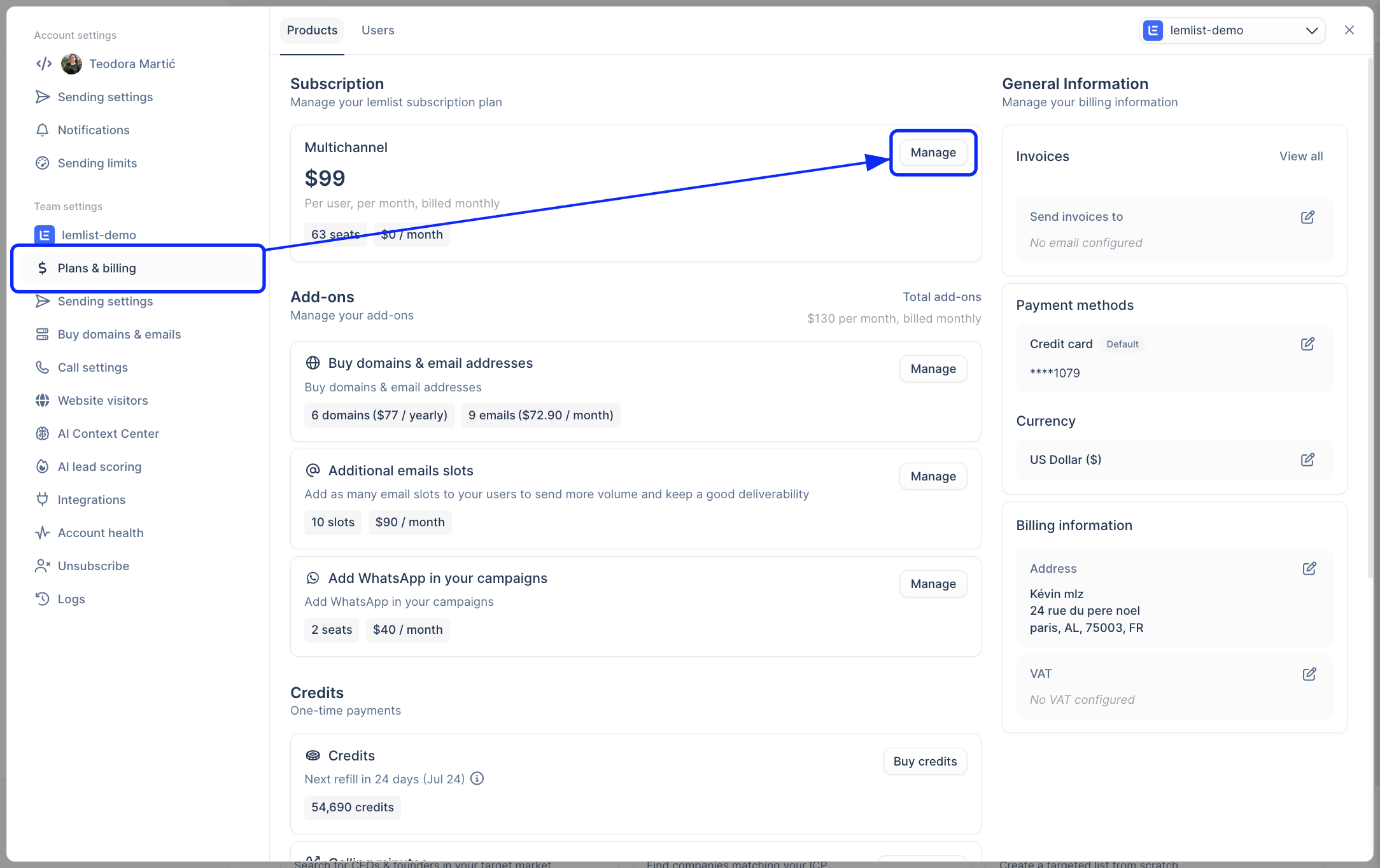
Task: Edit the Send invoices to email
Action: click(x=1308, y=217)
